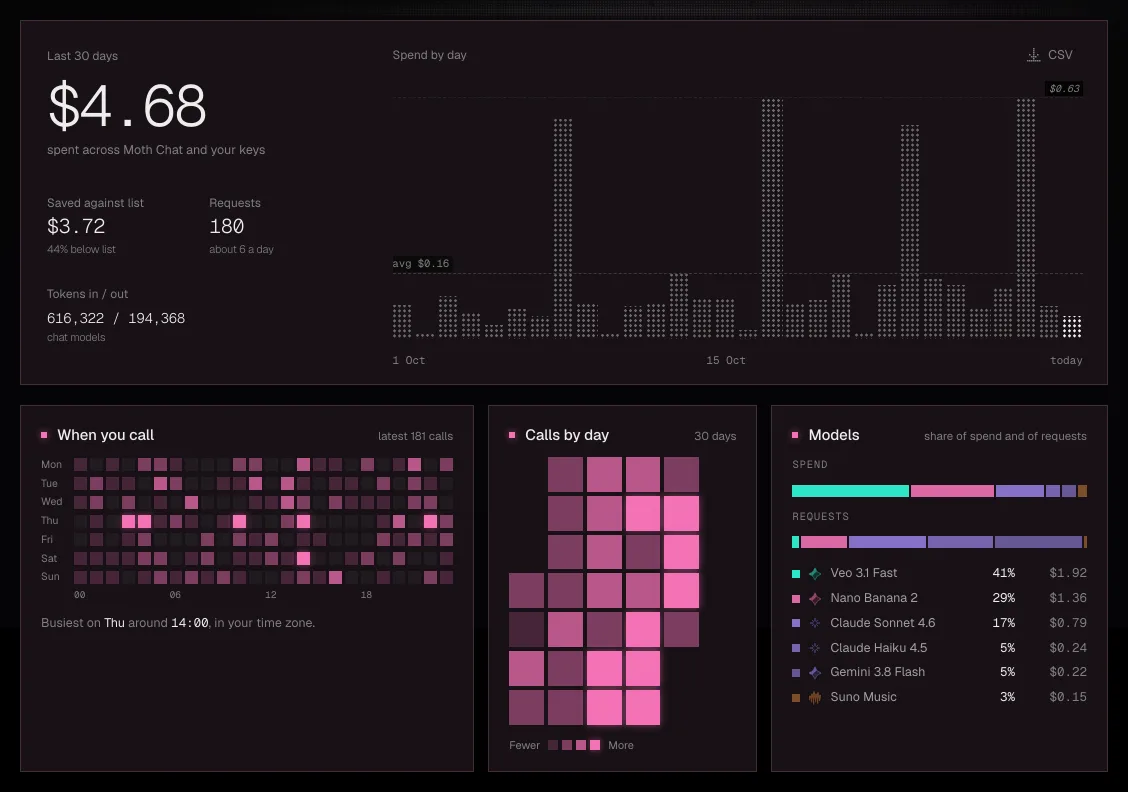Click the '$3.72' saved against list value
The image size is (1128, 792).
click(76, 227)
